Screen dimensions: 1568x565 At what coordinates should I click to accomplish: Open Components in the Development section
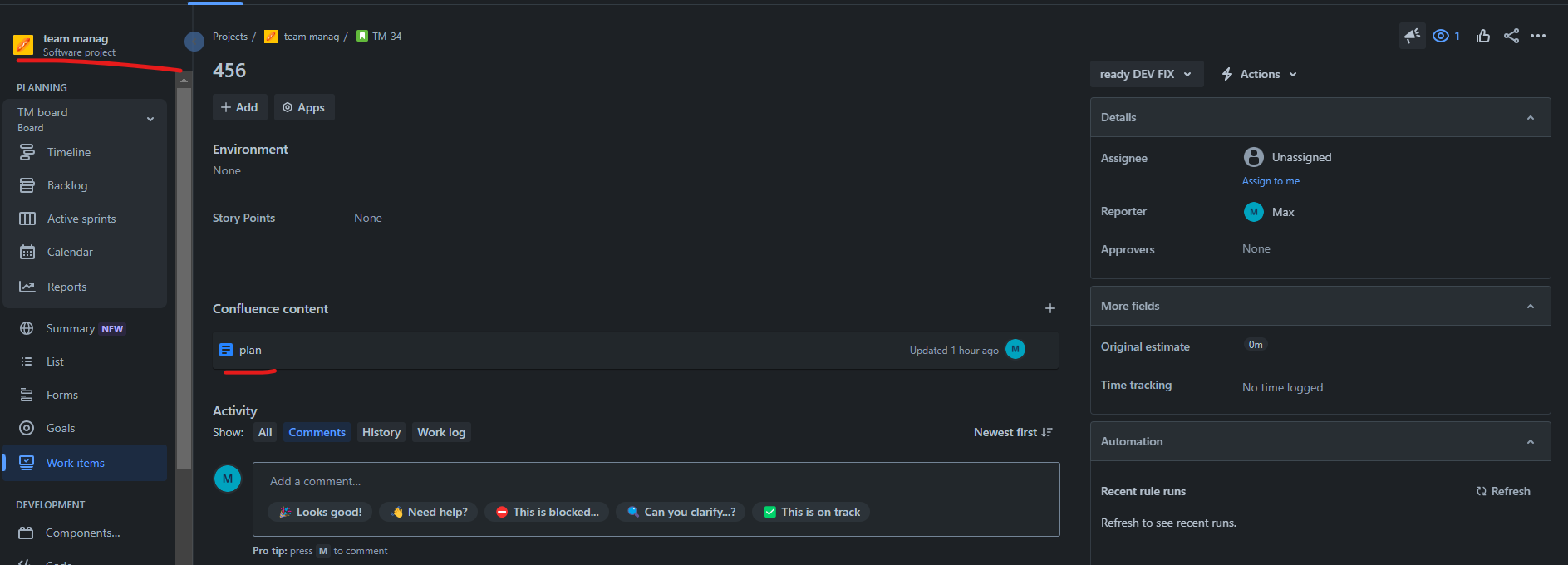(83, 533)
